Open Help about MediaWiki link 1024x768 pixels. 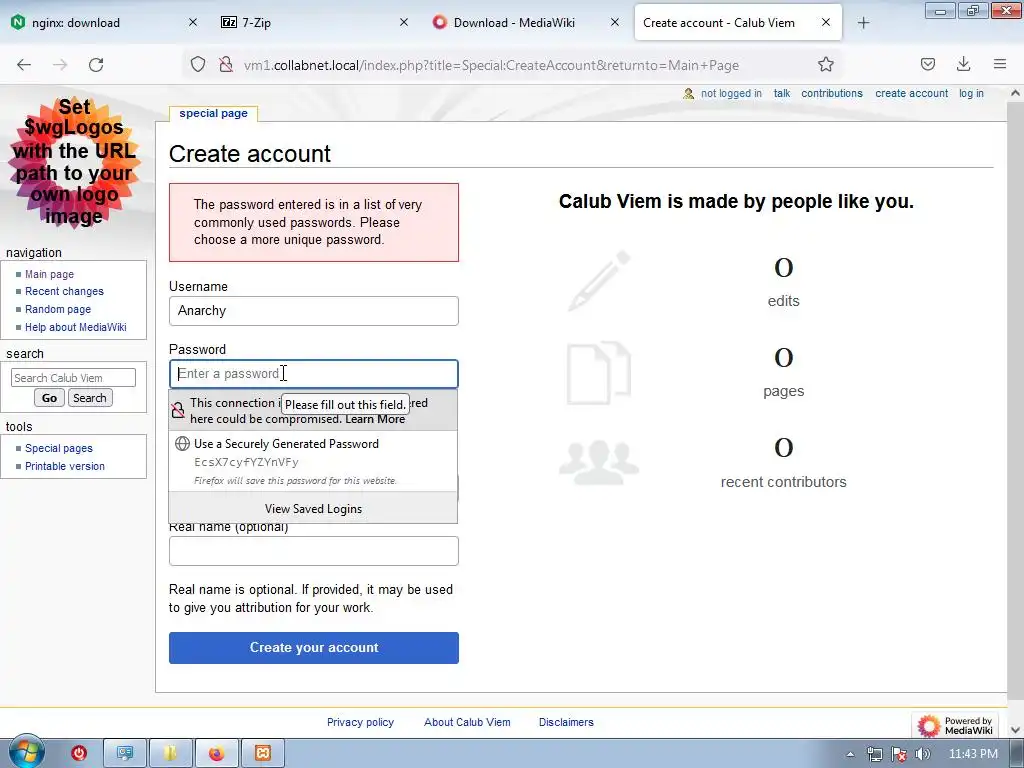pos(76,327)
